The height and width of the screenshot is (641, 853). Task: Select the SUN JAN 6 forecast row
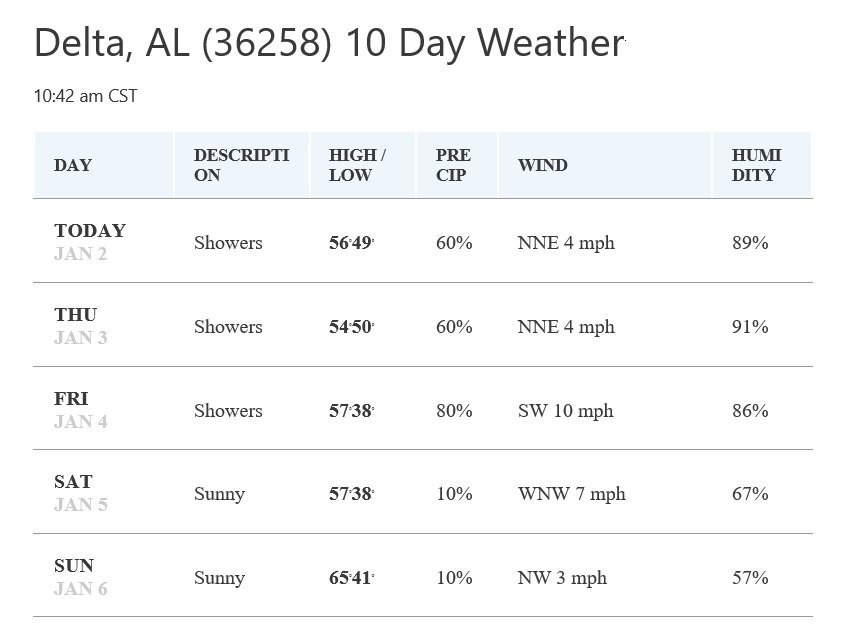tap(423, 576)
